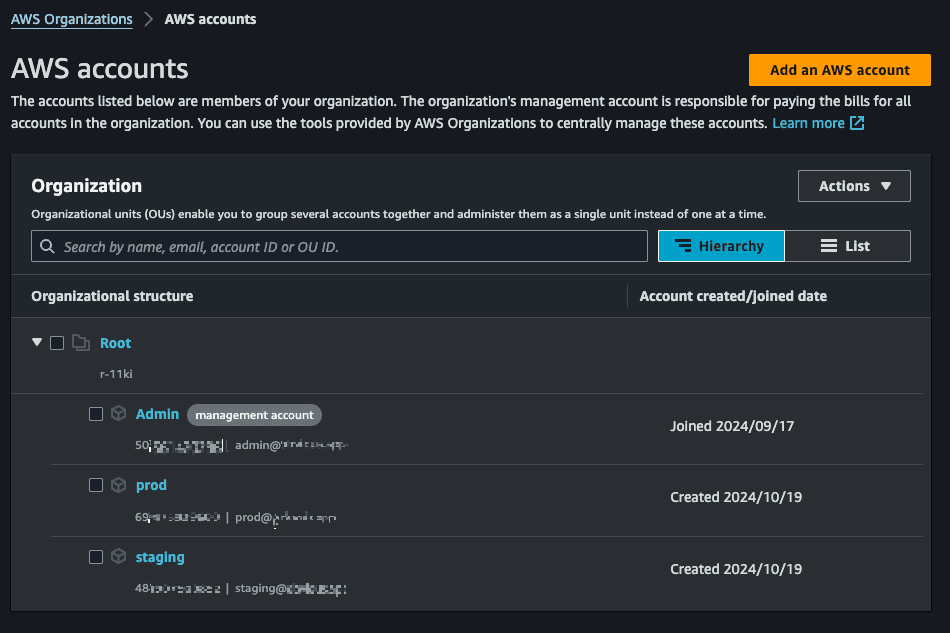Select the staging account checkbox
The image size is (950, 633).
(96, 557)
